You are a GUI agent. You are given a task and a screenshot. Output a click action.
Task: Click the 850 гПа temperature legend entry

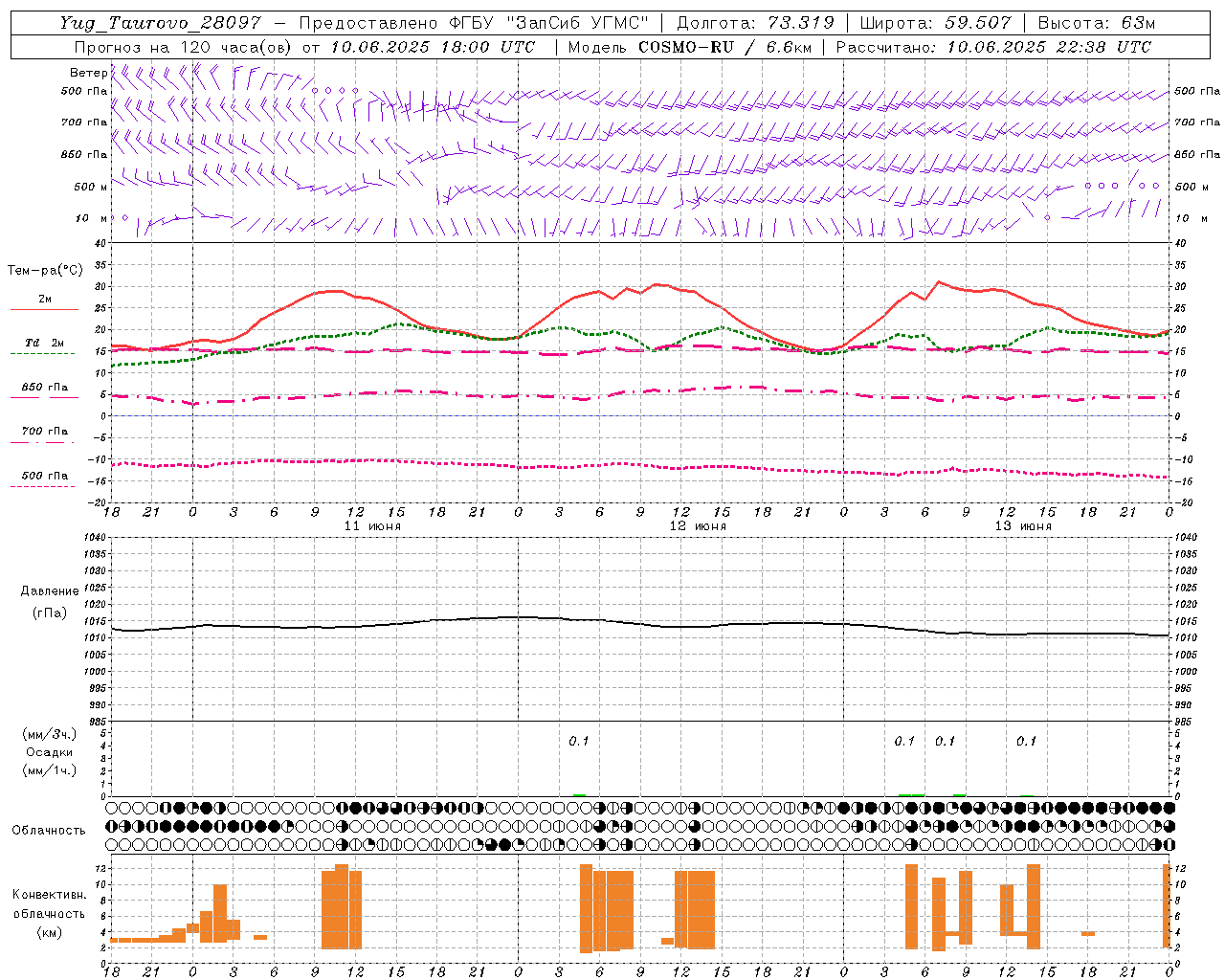[x=44, y=388]
